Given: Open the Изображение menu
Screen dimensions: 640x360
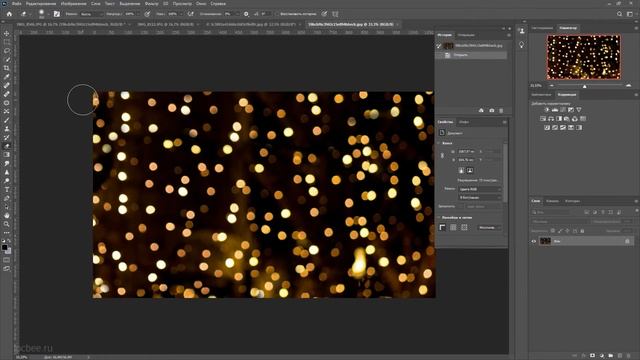Looking at the screenshot, I should click(73, 3).
